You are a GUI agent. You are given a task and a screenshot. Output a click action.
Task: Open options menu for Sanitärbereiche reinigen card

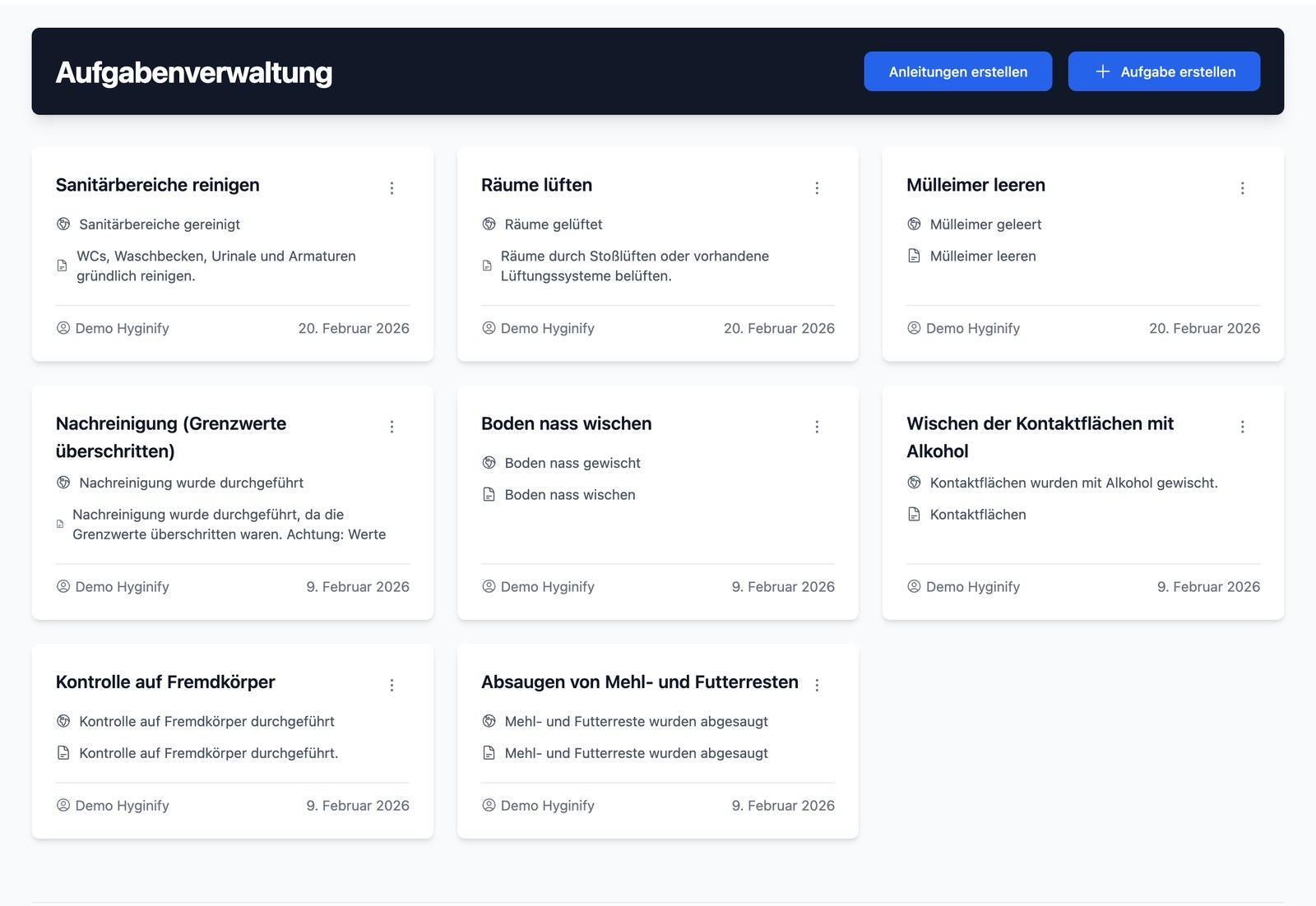(x=392, y=188)
